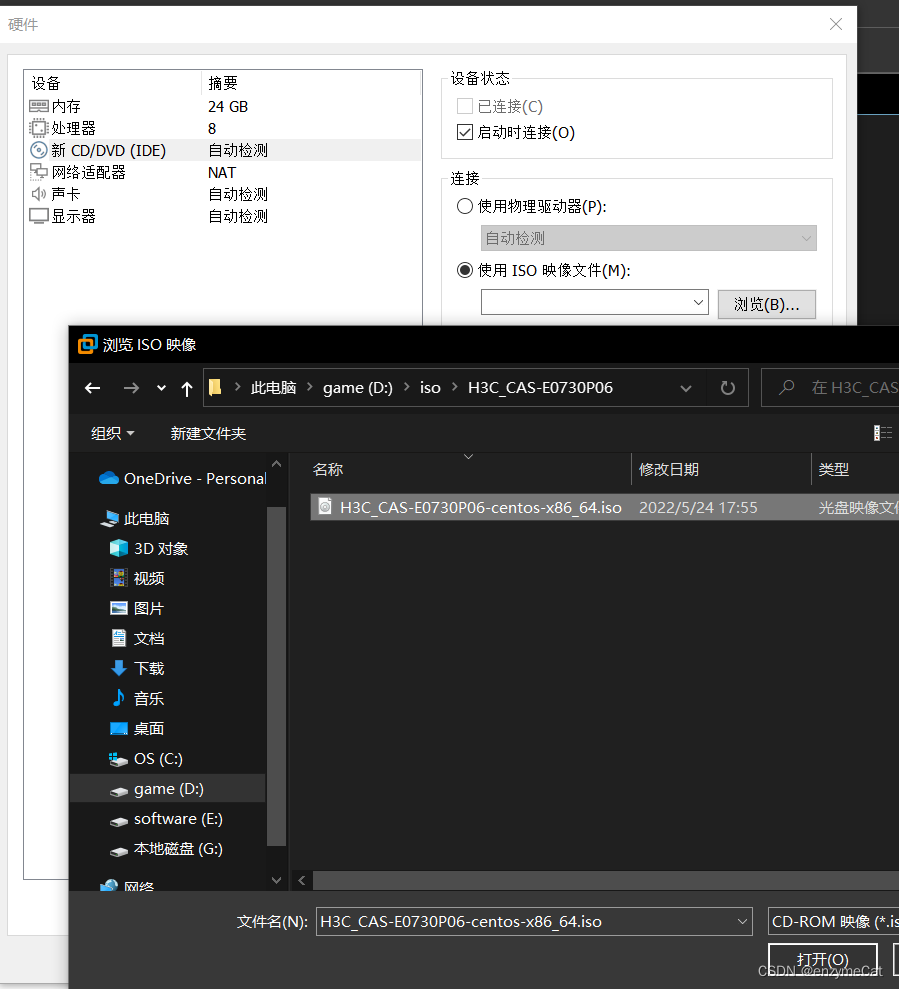
Task: Open the 自动检测 physical drive dropdown
Action: 649,238
